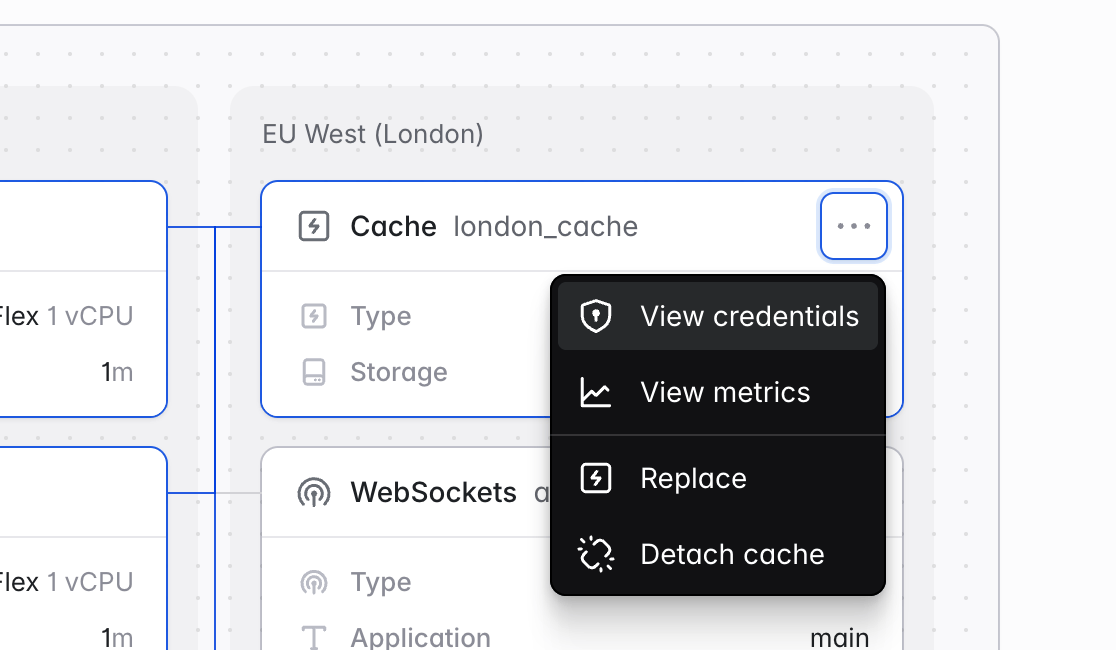Image resolution: width=1116 pixels, height=650 pixels.
Task: Click the Cache Type row icon
Action: [x=314, y=316]
